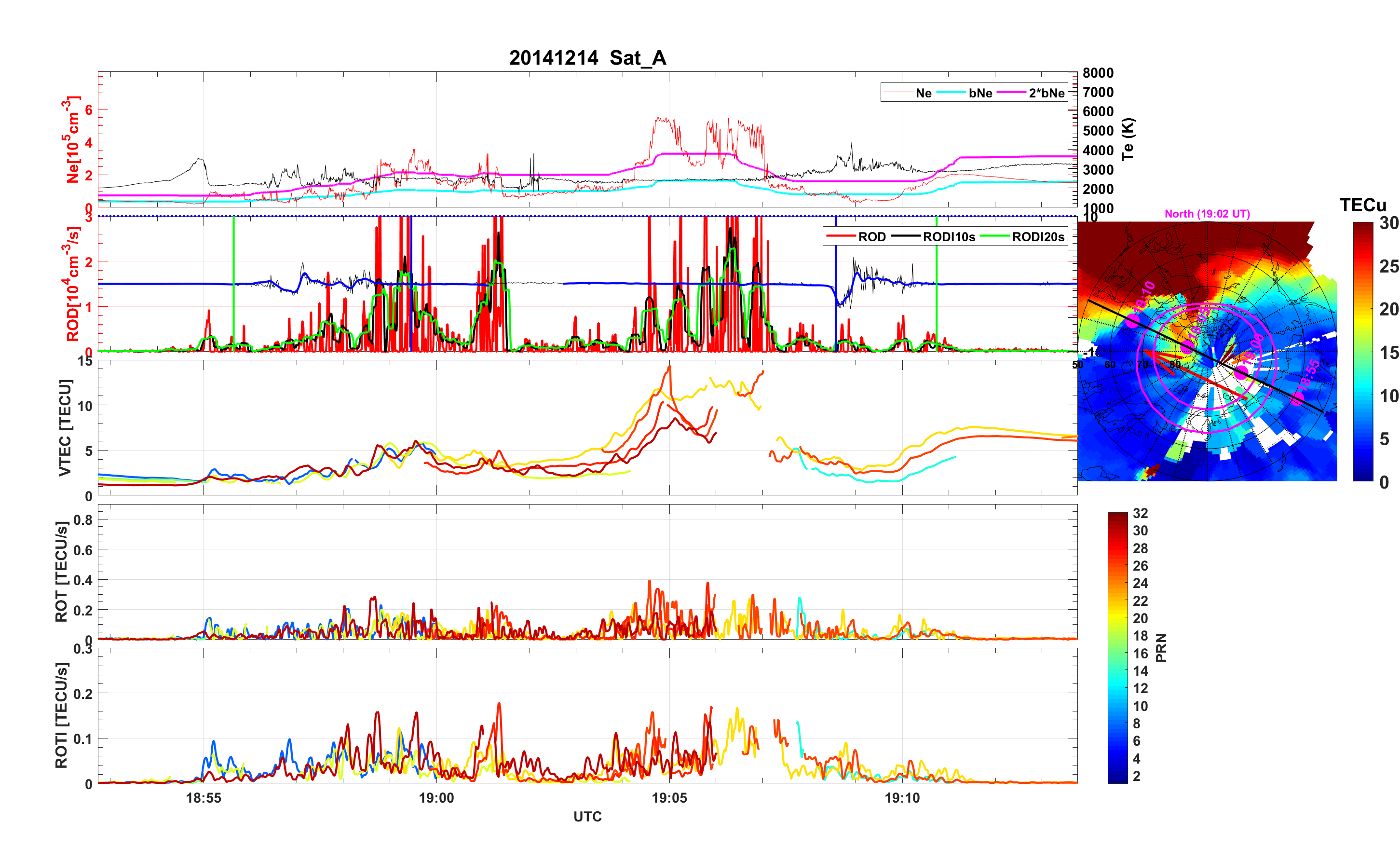Click the 2*bNe legend entry
This screenshot has width=1400, height=847.
[x=1046, y=93]
